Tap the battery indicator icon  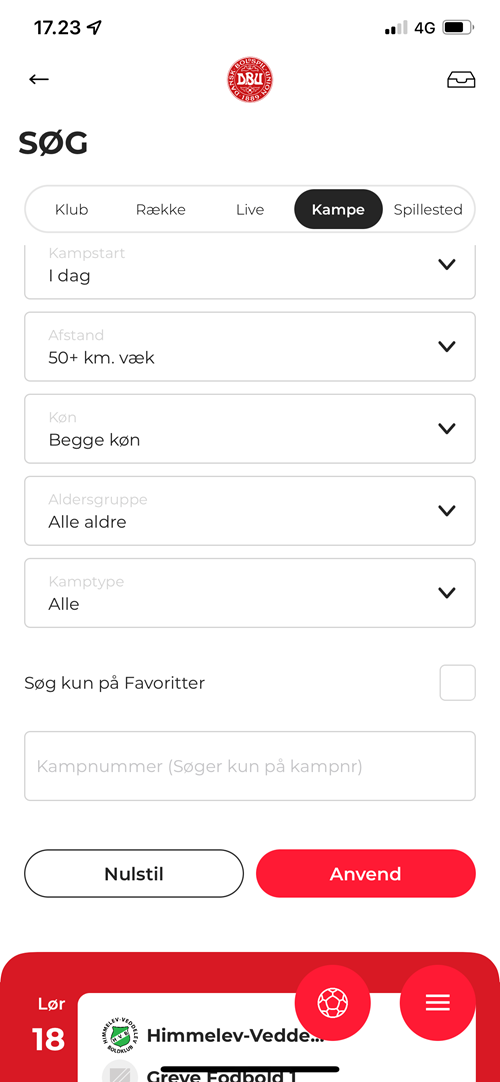click(x=459, y=28)
